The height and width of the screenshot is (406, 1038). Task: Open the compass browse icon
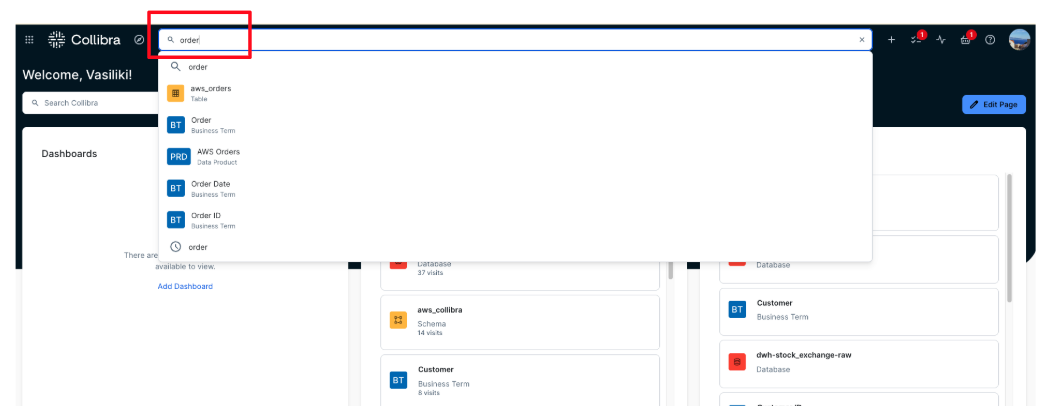coord(139,40)
